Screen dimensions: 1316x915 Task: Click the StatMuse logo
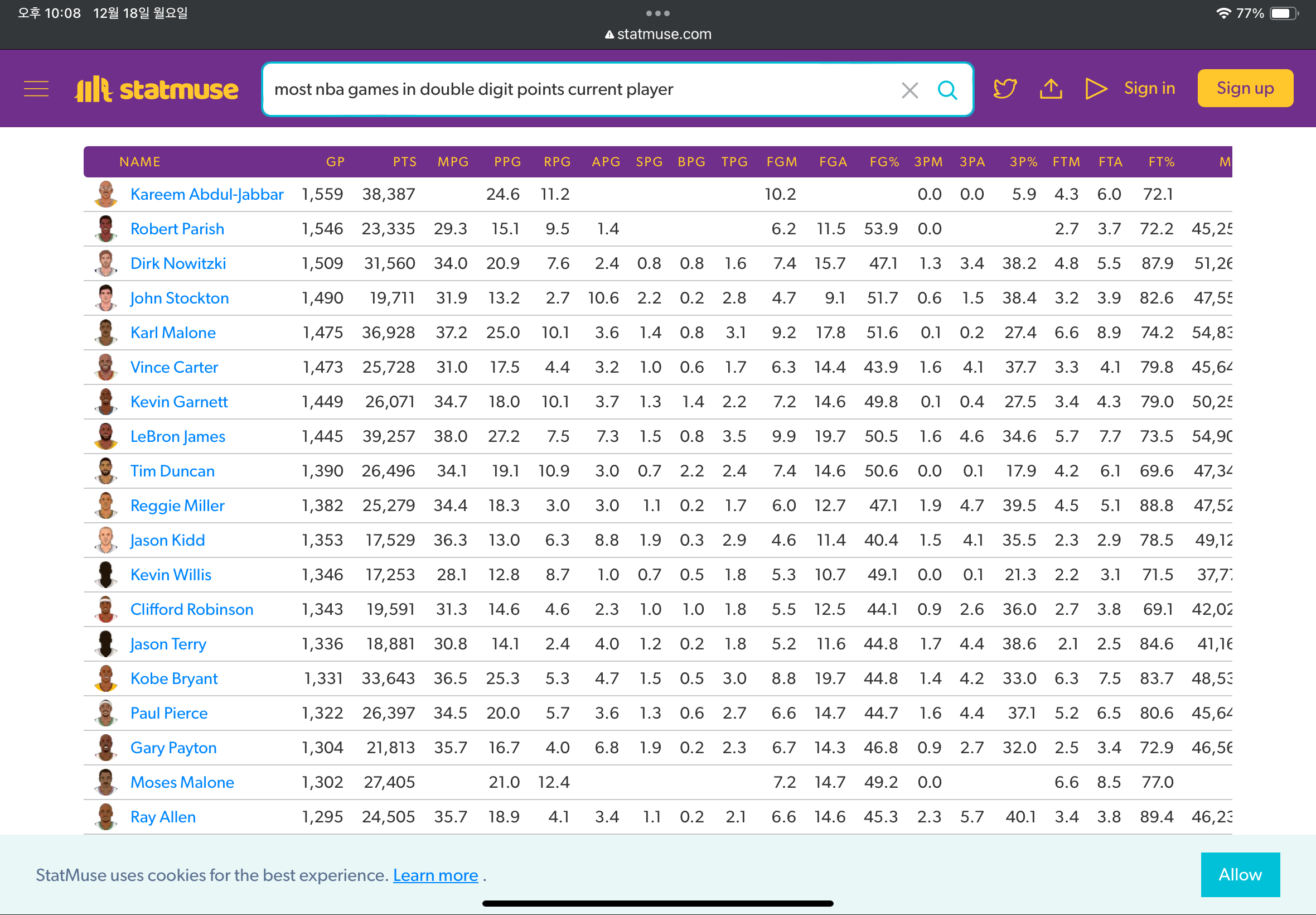(156, 89)
